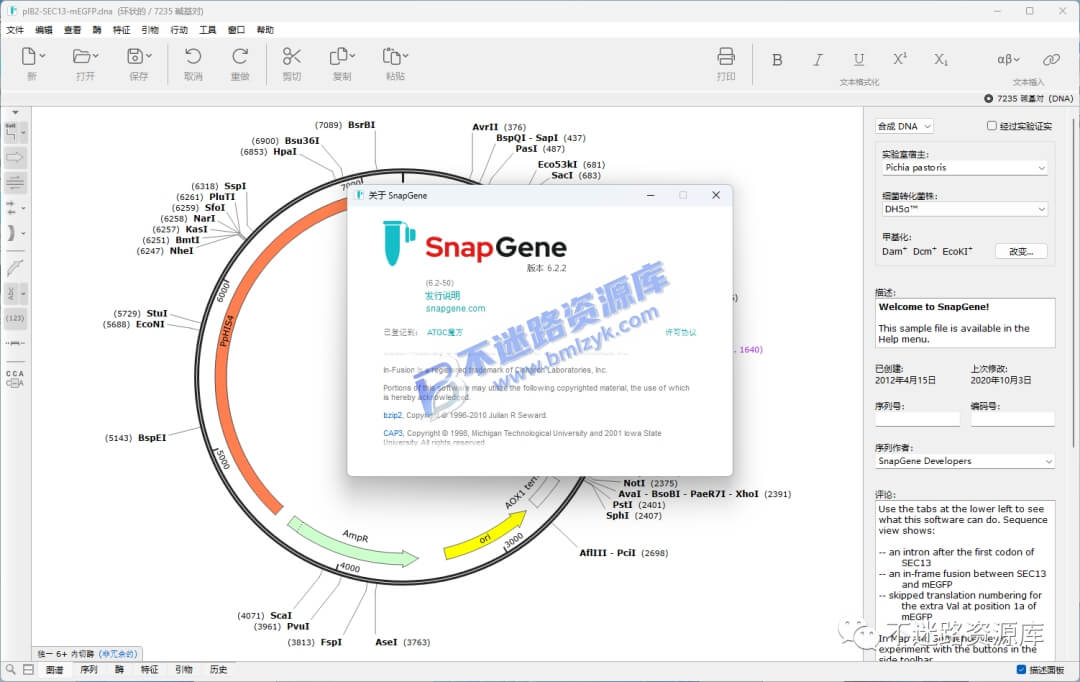1080x682 pixels.
Task: Close the 关于 SnapGene dialog
Action: [x=716, y=195]
